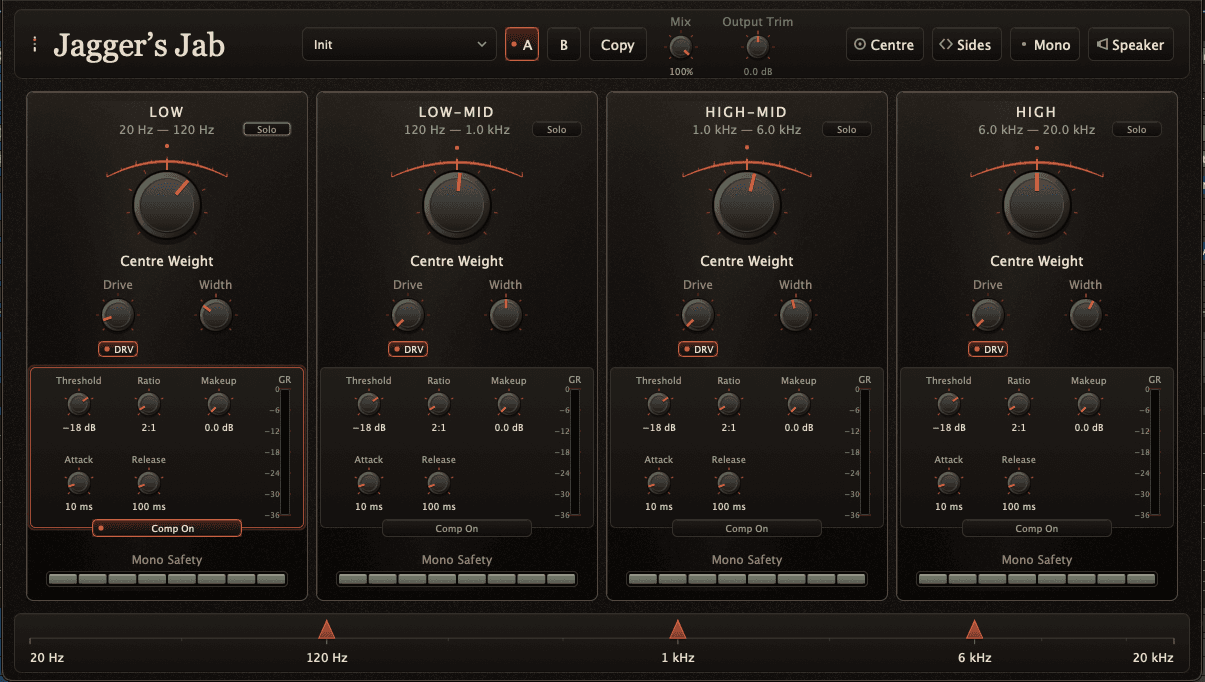Image resolution: width=1205 pixels, height=682 pixels.
Task: Toggle Mono monitoring
Action: (1045, 45)
